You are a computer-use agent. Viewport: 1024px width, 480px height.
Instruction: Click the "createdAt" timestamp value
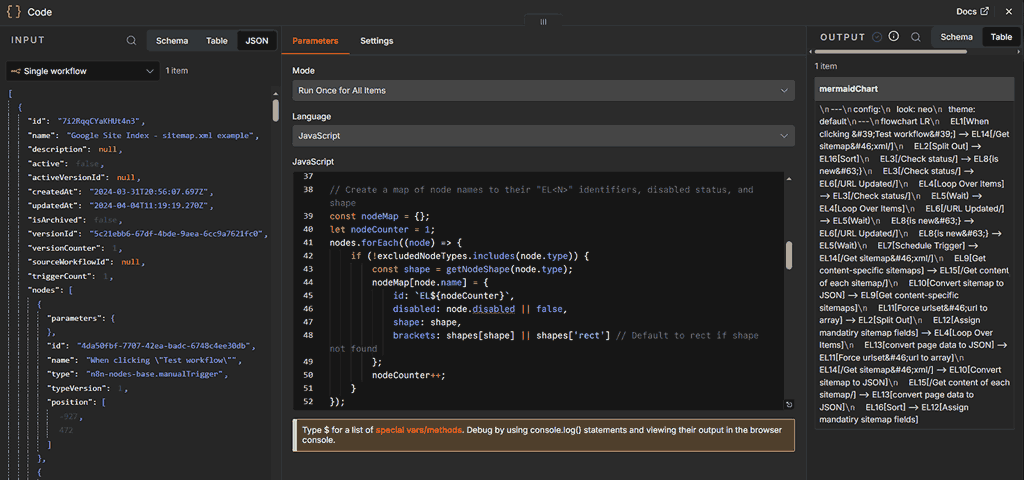pos(151,191)
